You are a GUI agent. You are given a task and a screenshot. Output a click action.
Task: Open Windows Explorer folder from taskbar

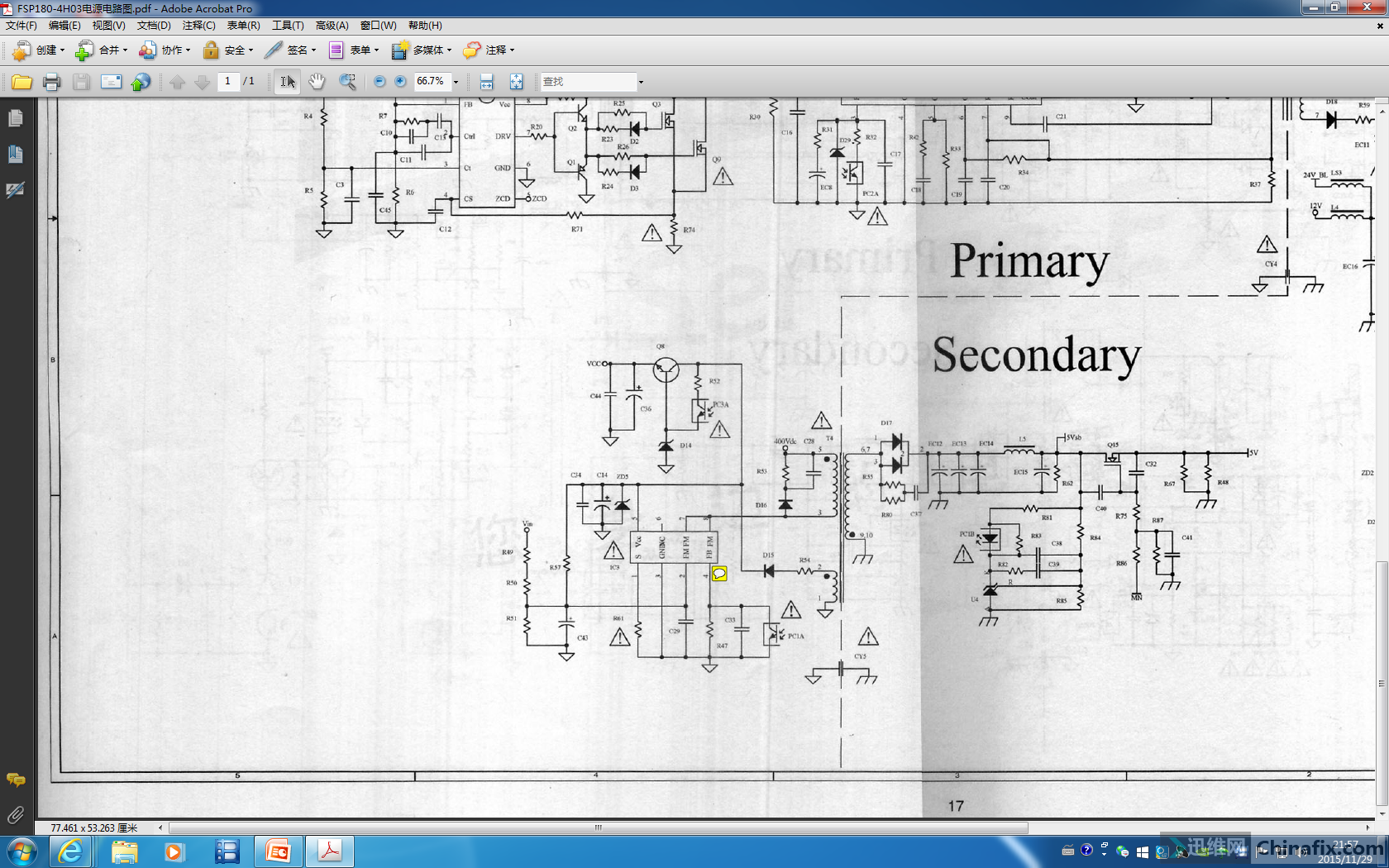coord(124,851)
